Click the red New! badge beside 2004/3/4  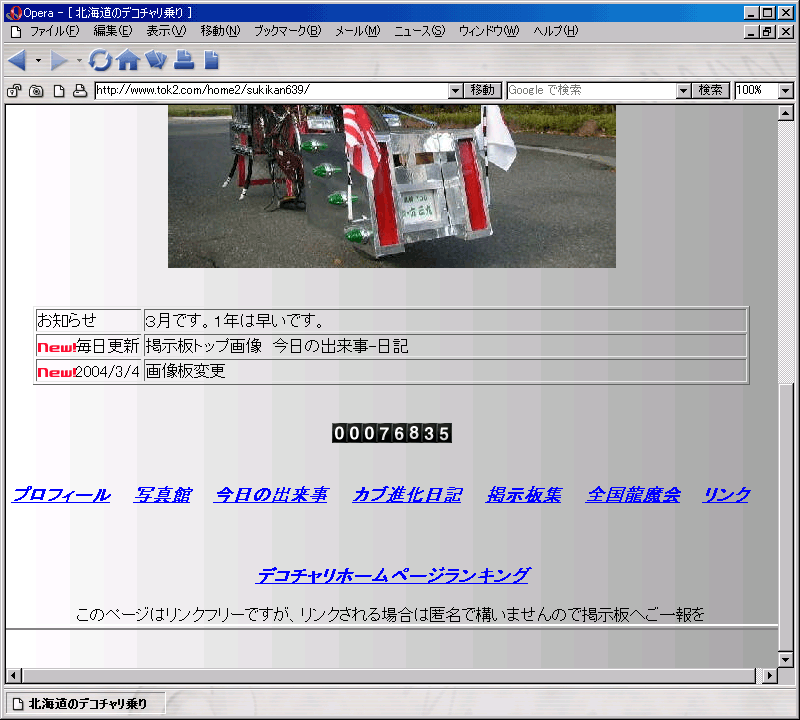point(57,373)
